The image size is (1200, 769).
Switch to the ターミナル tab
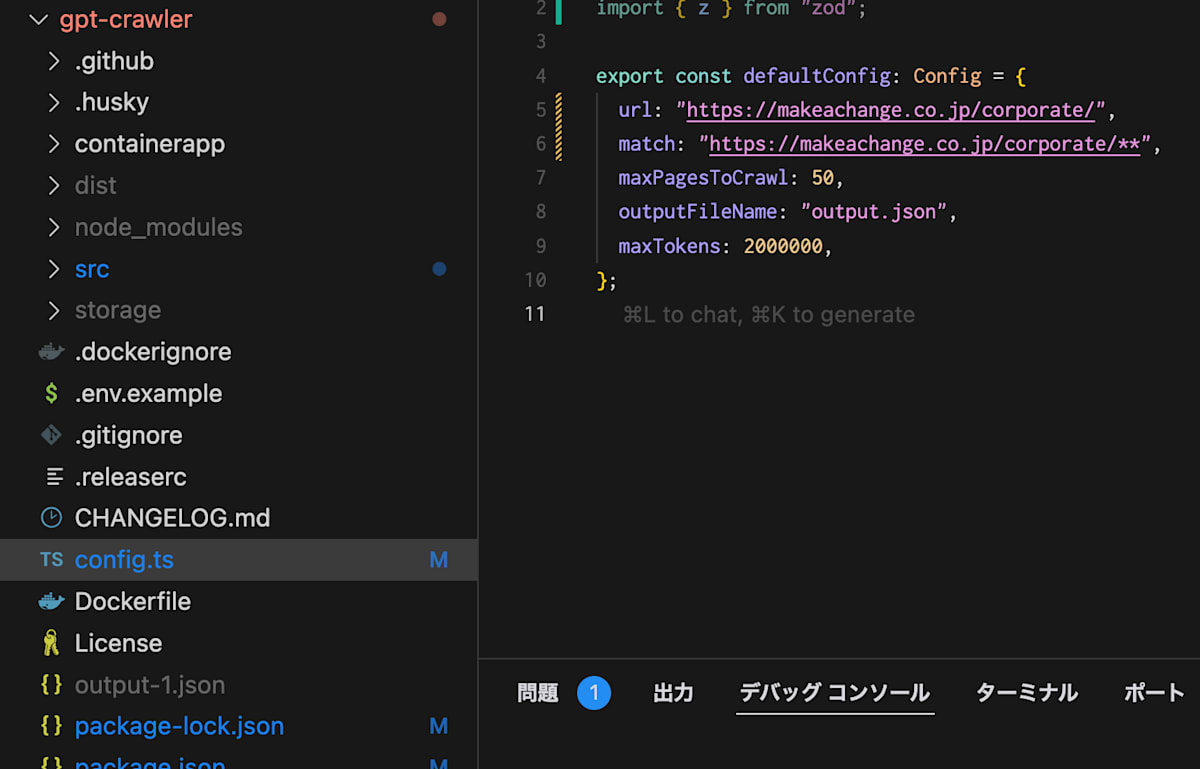click(x=1026, y=692)
